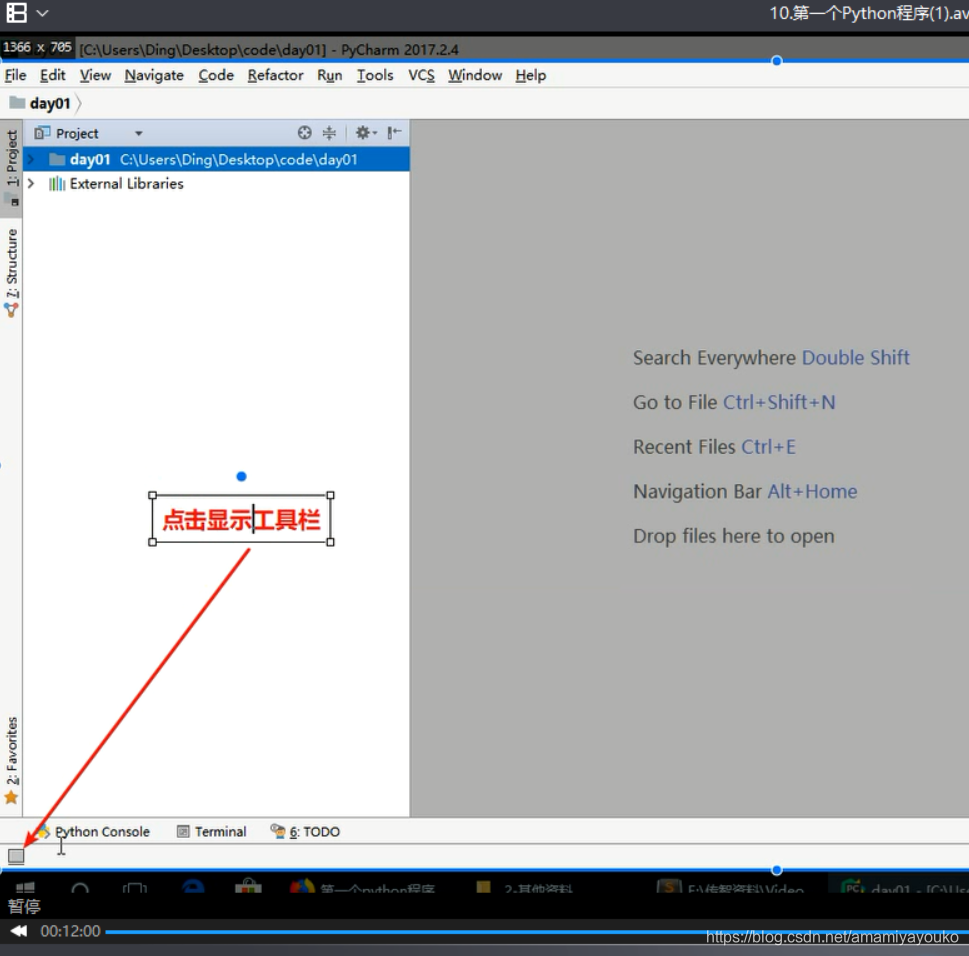Toggle the 2: Favorites side tab

(12, 760)
